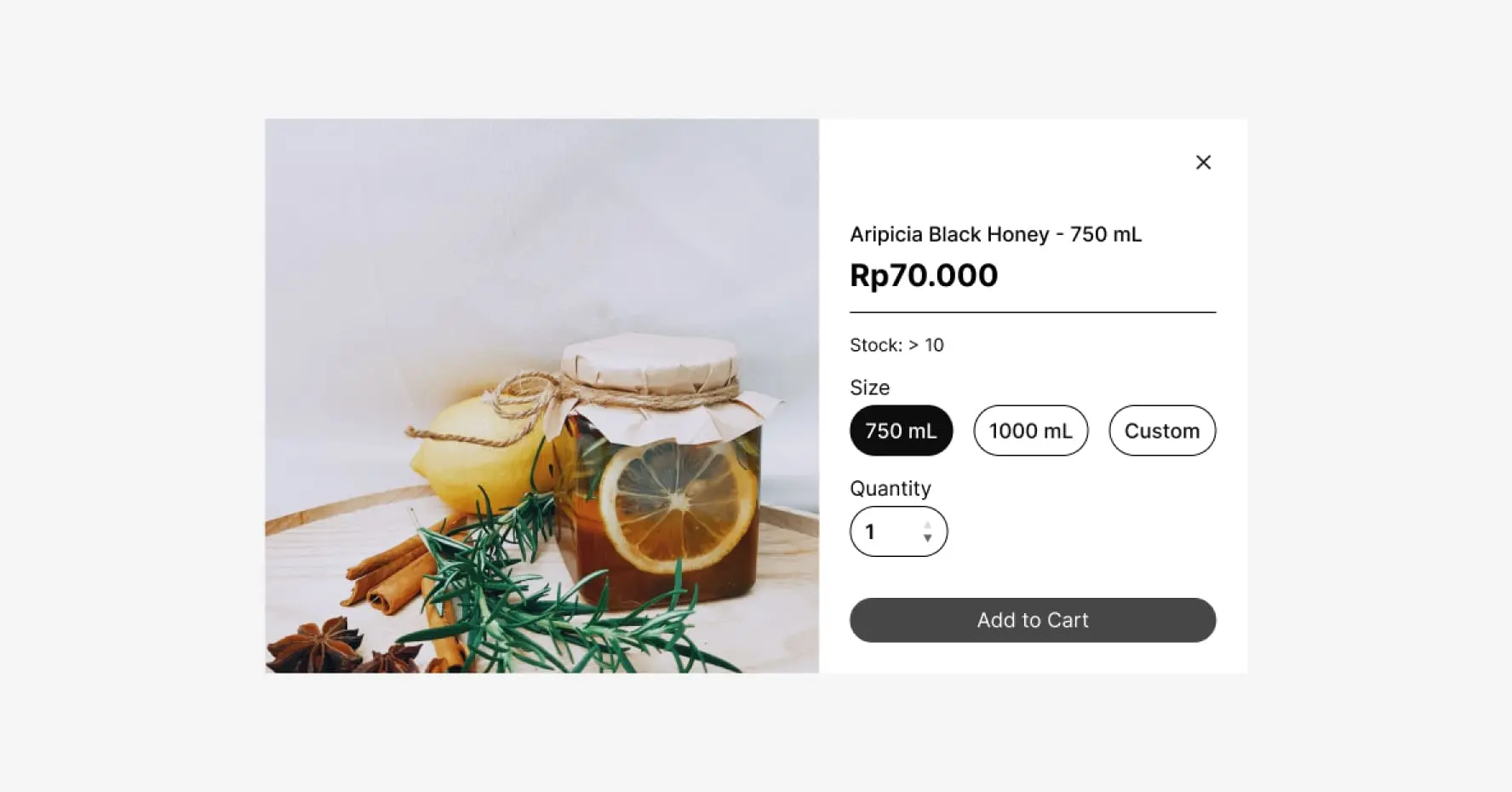Click the Quantity label
Image resolution: width=1512 pixels, height=792 pixels.
pyautogui.click(x=891, y=488)
